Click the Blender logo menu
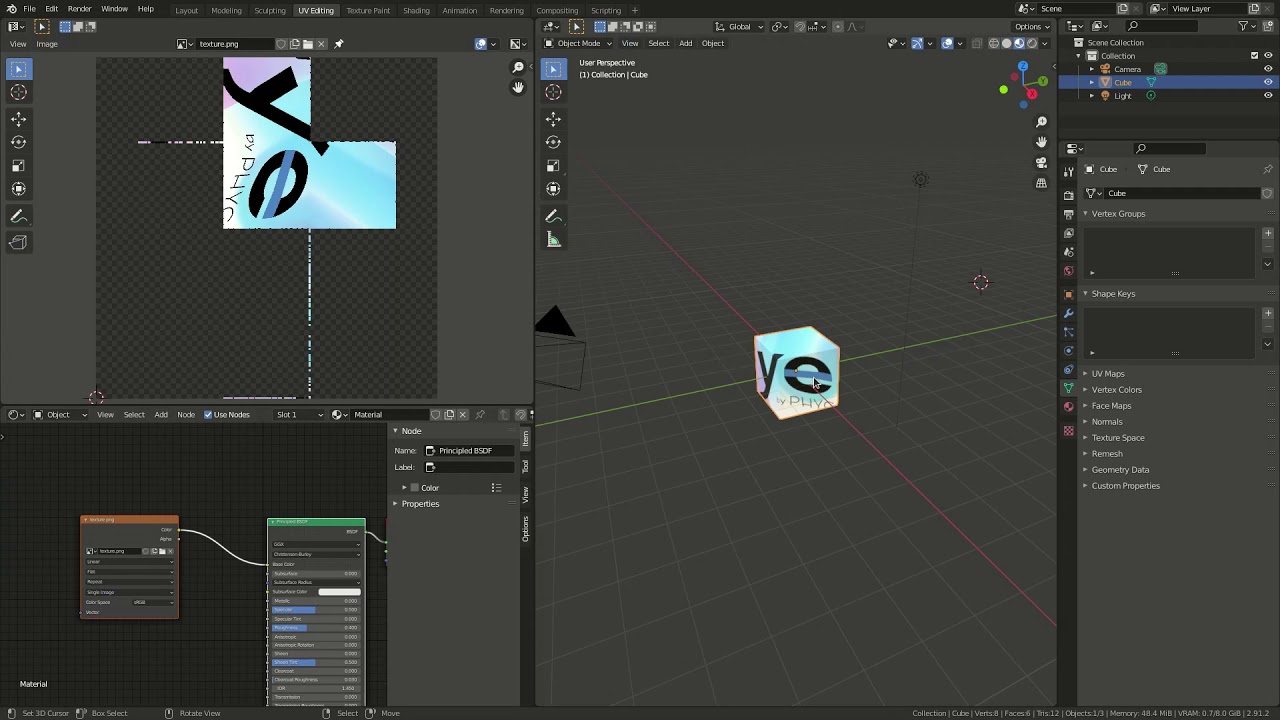 pos(10,9)
